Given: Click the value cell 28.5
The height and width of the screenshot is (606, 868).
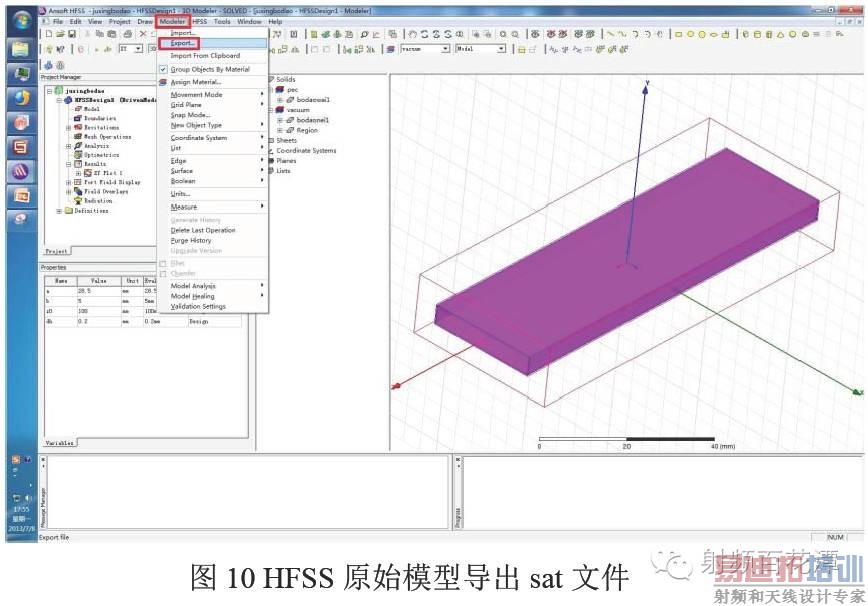Looking at the screenshot, I should pyautogui.click(x=99, y=291).
